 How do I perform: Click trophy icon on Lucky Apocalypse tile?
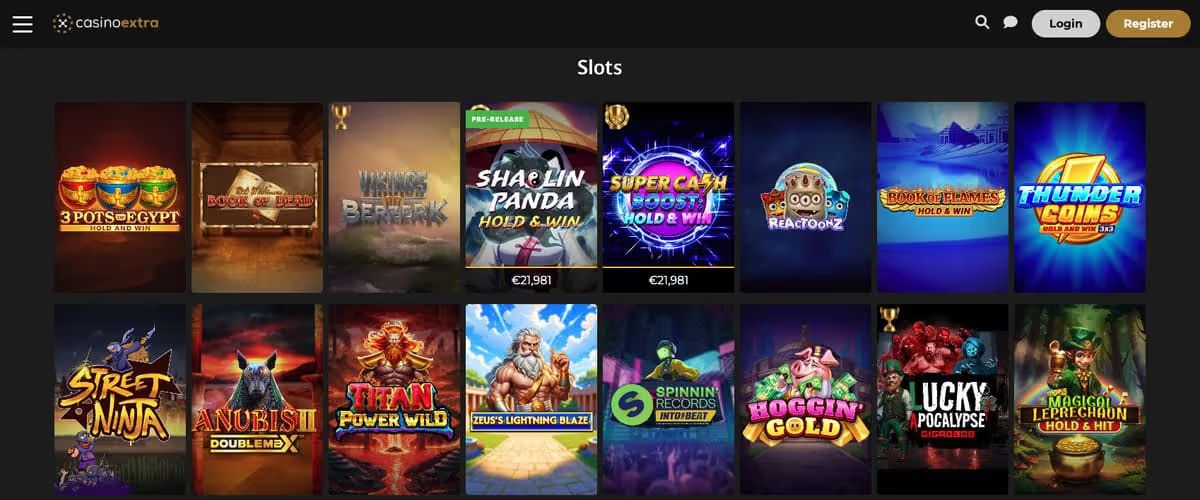(x=889, y=318)
